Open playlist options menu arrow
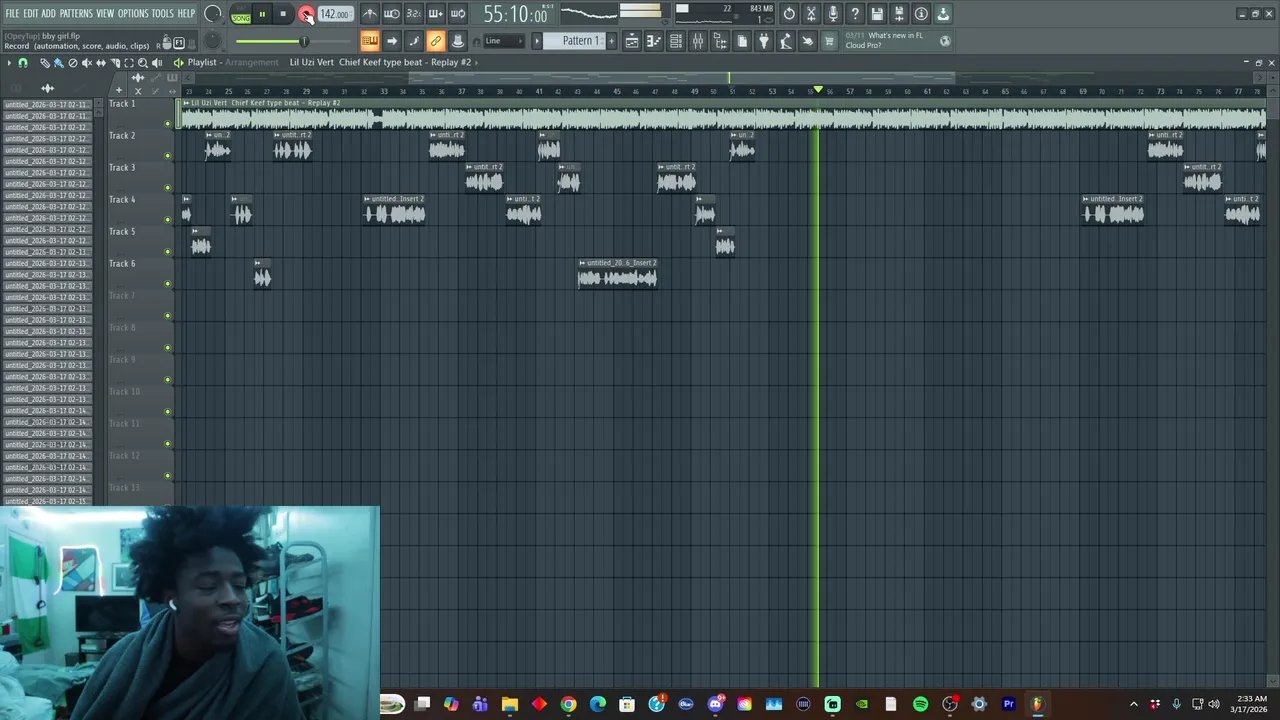Image resolution: width=1280 pixels, height=720 pixels. 8,63
